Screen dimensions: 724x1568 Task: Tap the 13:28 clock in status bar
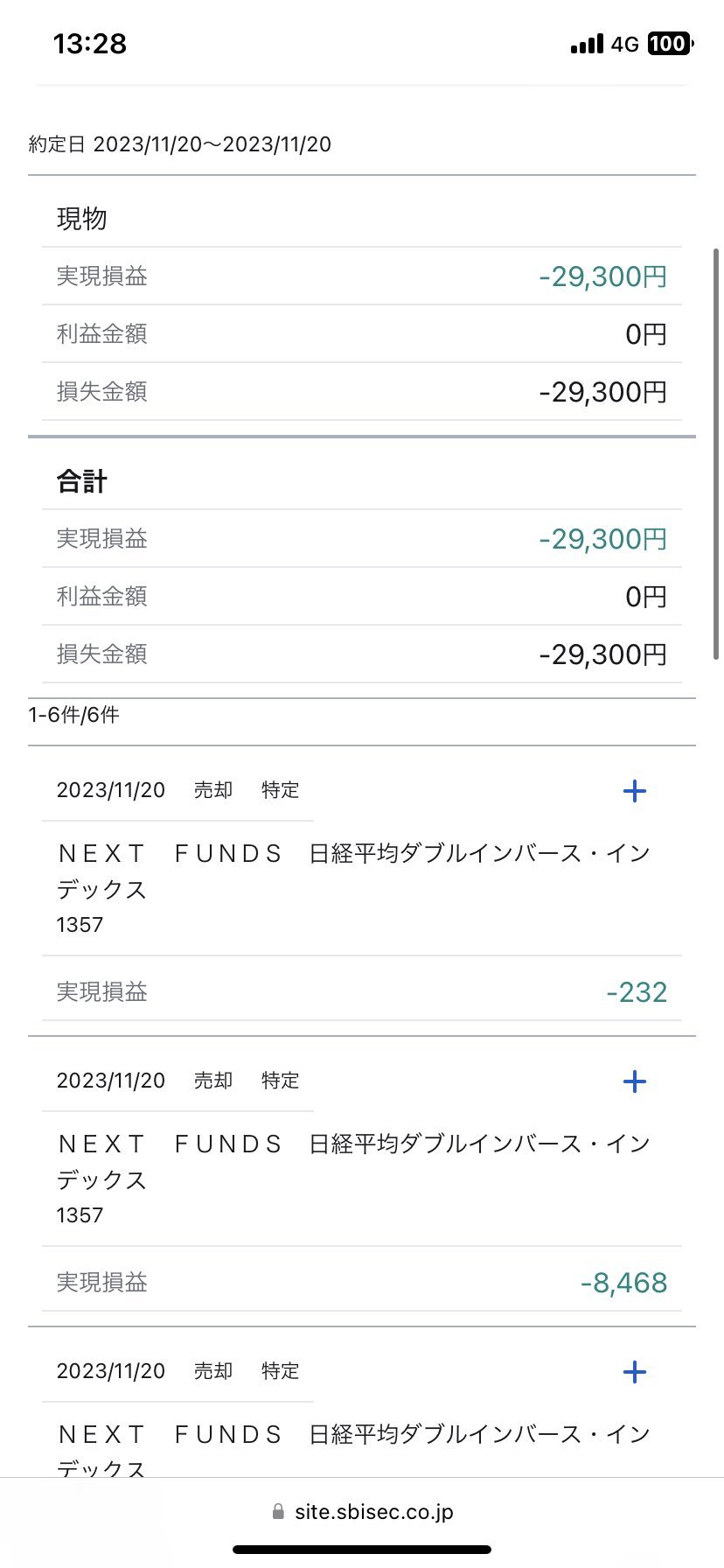click(x=89, y=44)
